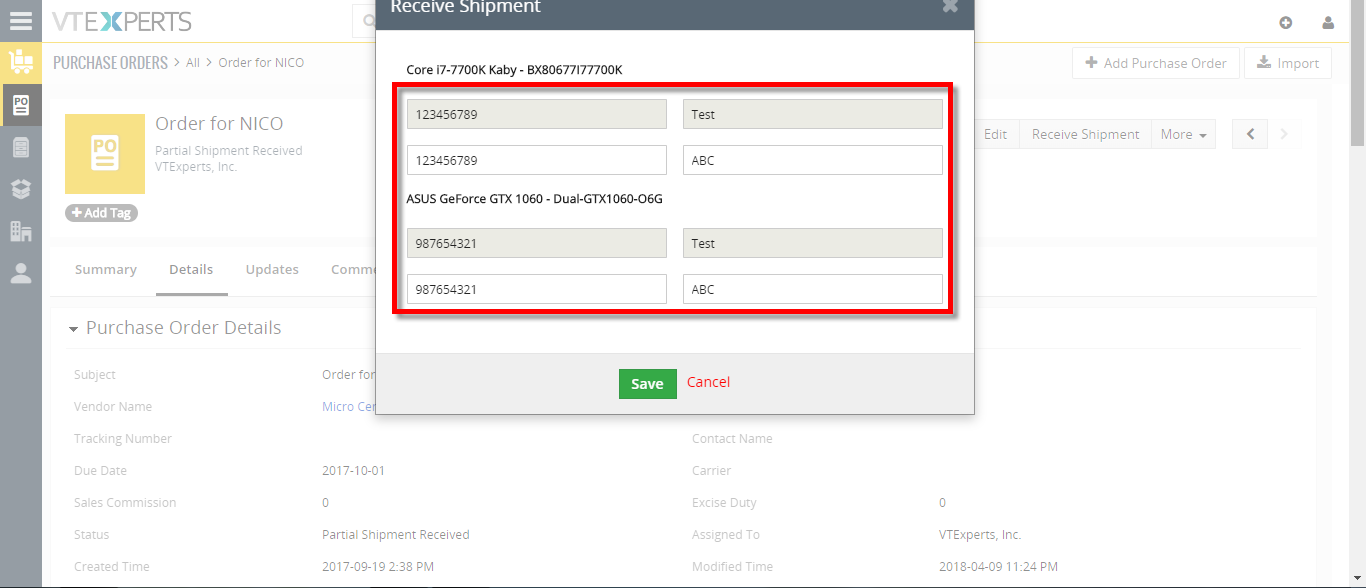The width and height of the screenshot is (1366, 588).
Task: Click the ABC field under Core i7
Action: pos(812,160)
